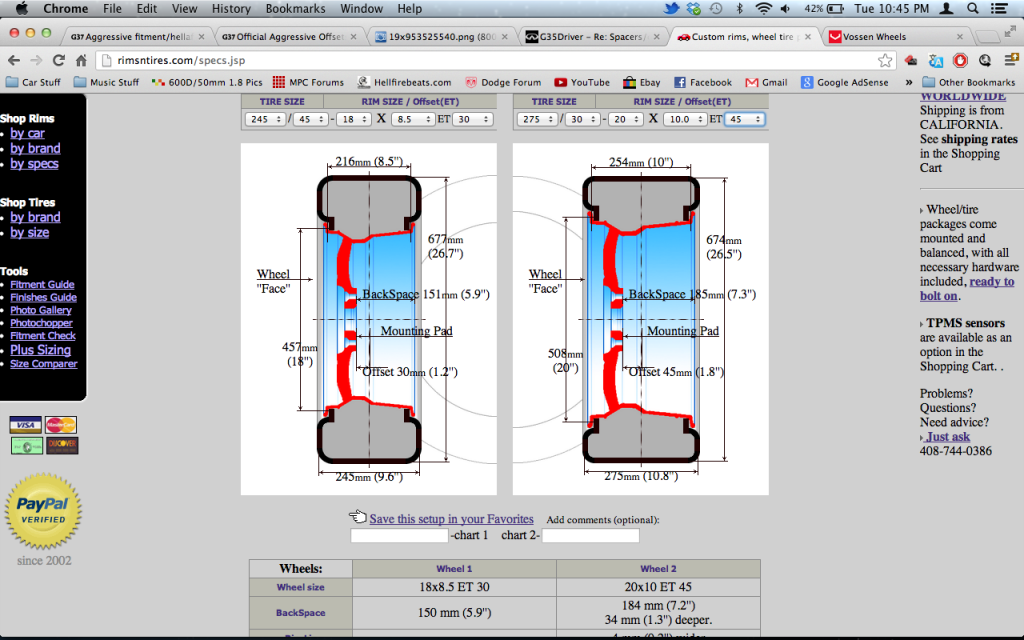Click the Wheel 2 diagram image
1024x640 pixels.
click(641, 319)
